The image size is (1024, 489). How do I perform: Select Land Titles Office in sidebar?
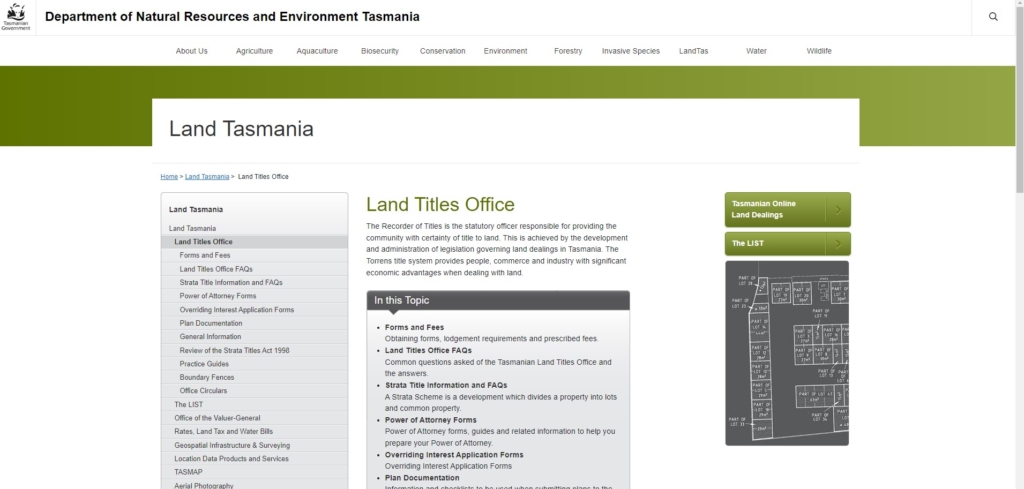point(254,242)
